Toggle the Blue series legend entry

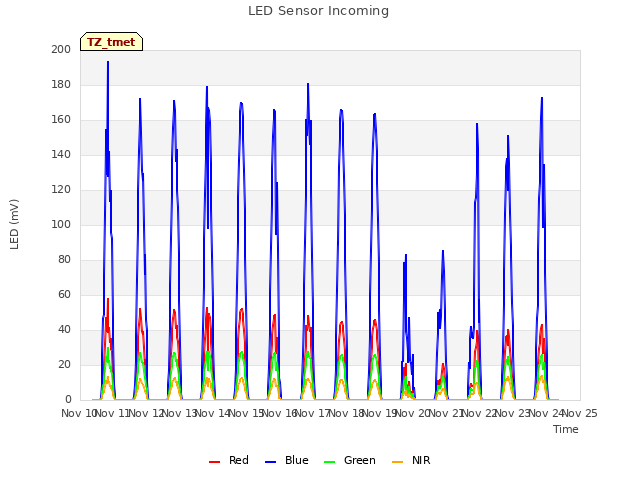(x=287, y=460)
